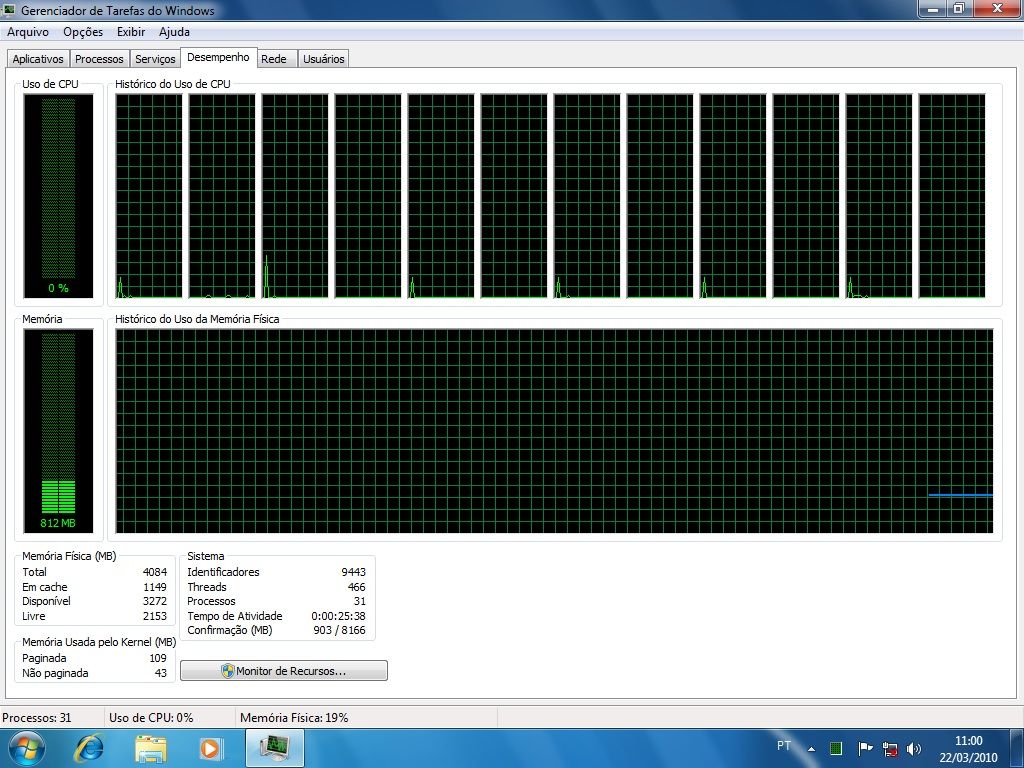Switch to the Aplicativos tab
Viewport: 1024px width, 768px height.
coord(38,59)
